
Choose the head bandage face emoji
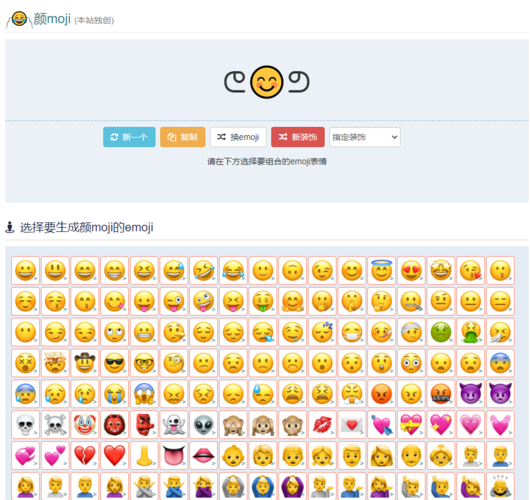click(411, 332)
